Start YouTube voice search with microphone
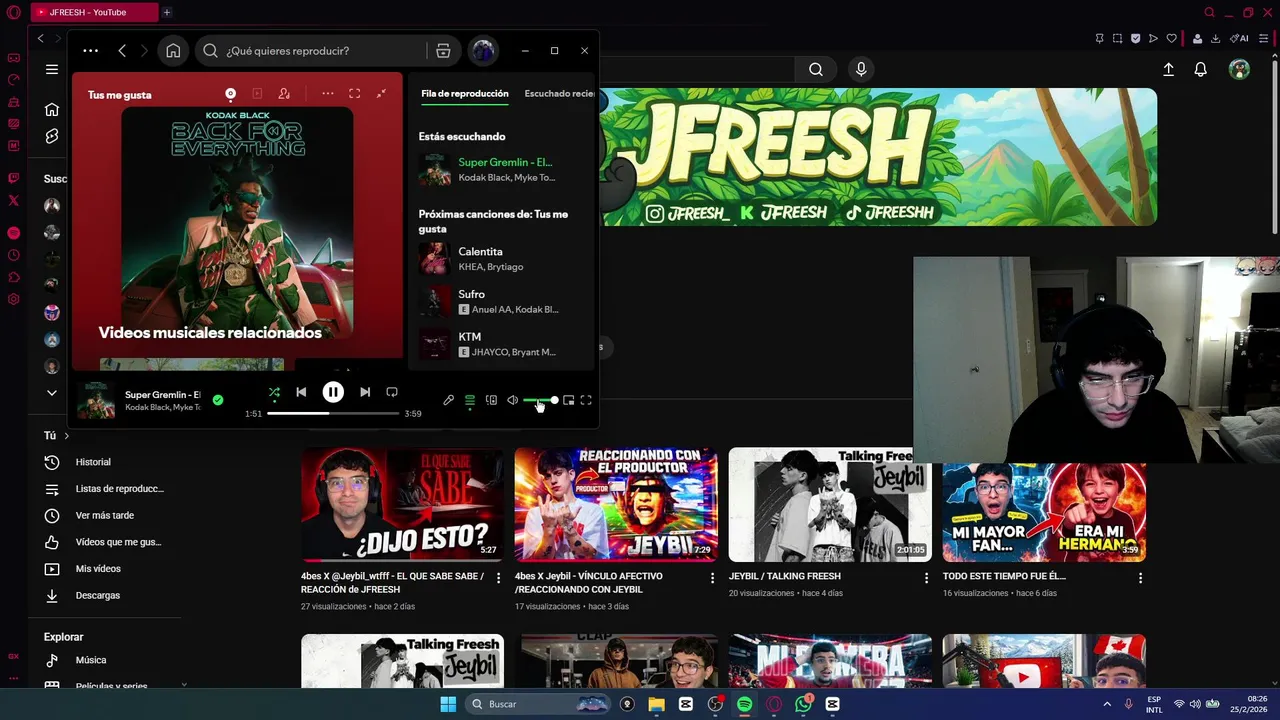The image size is (1280, 720). (861, 69)
